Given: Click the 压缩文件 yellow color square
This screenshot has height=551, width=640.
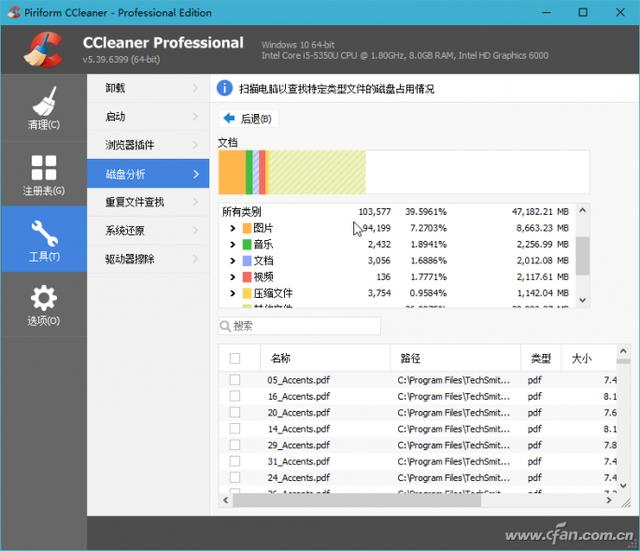Looking at the screenshot, I should 247,293.
